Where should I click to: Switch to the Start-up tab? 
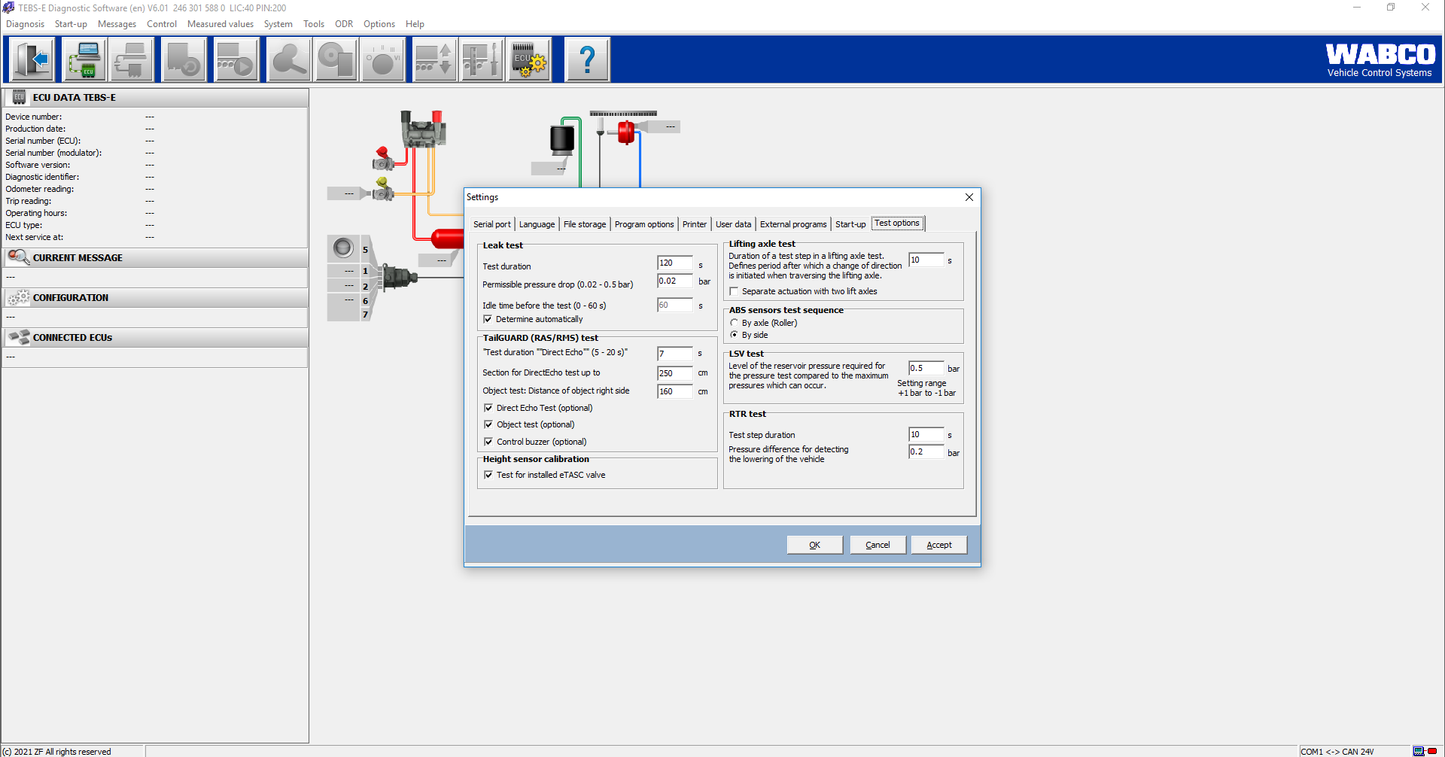(x=850, y=224)
